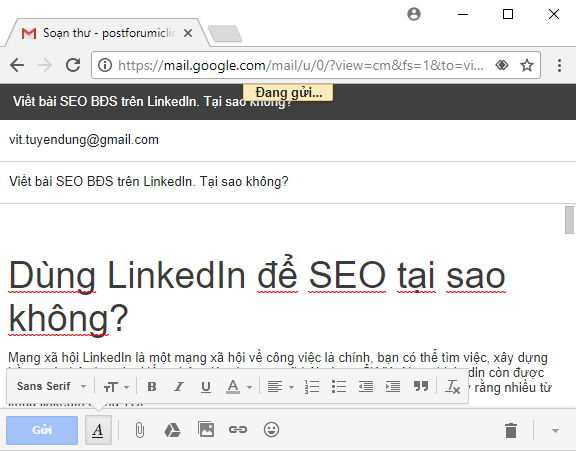Discard the draft with the trash icon
The height and width of the screenshot is (451, 576).
(x=511, y=430)
